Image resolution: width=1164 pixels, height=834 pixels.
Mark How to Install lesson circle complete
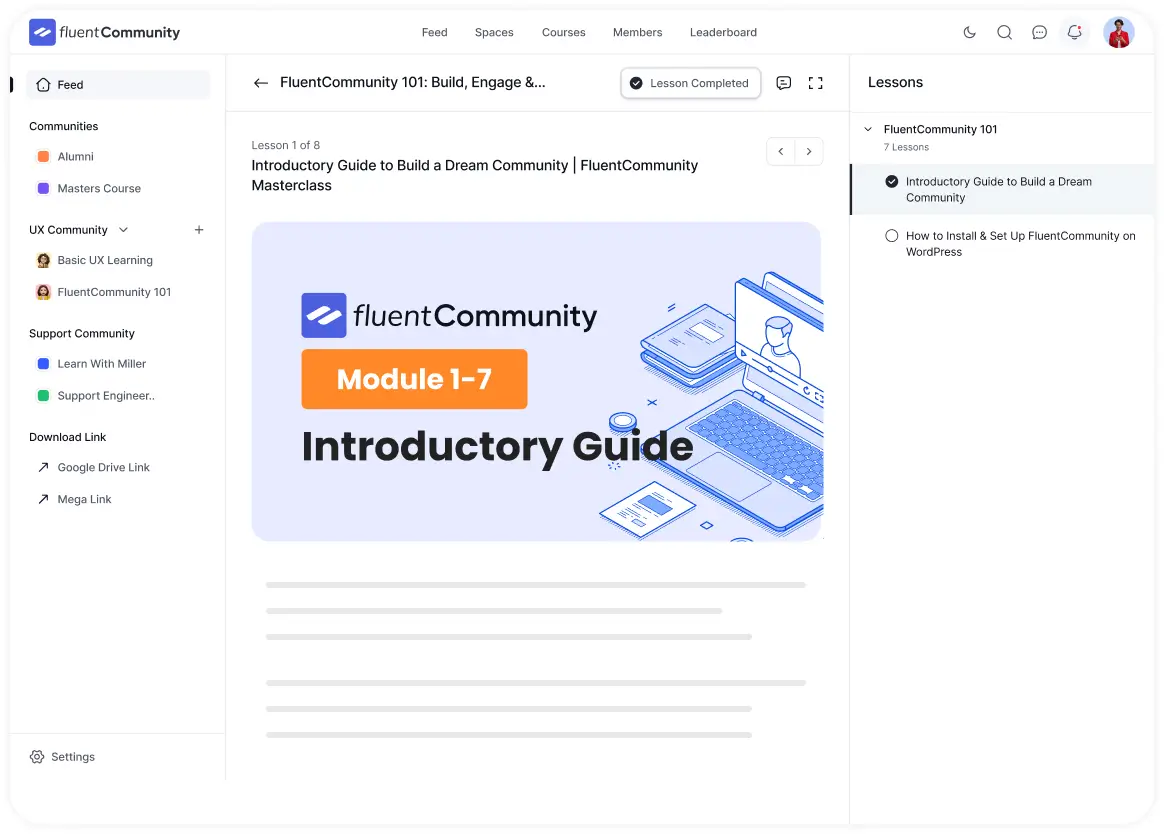click(892, 235)
